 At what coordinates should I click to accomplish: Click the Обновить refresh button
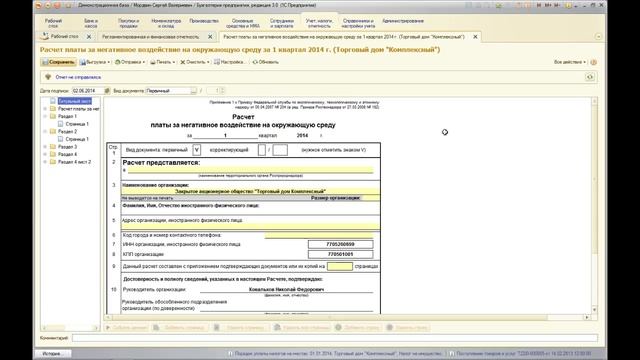[x=265, y=62]
